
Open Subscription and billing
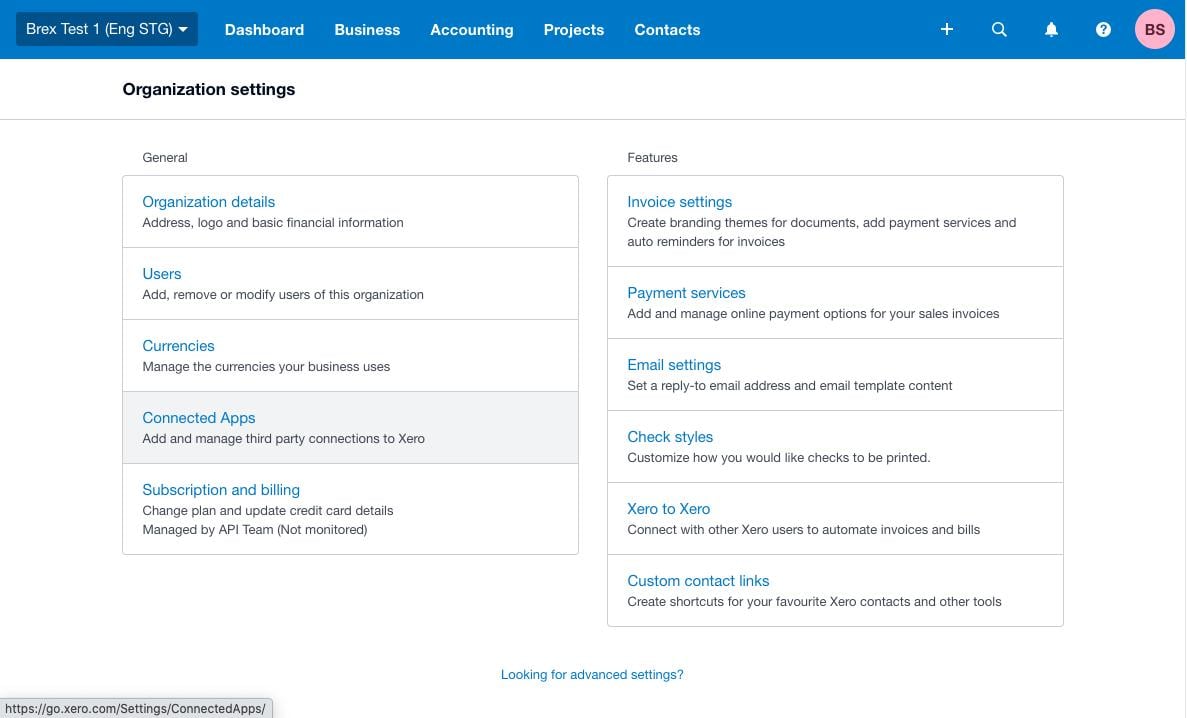[220, 489]
